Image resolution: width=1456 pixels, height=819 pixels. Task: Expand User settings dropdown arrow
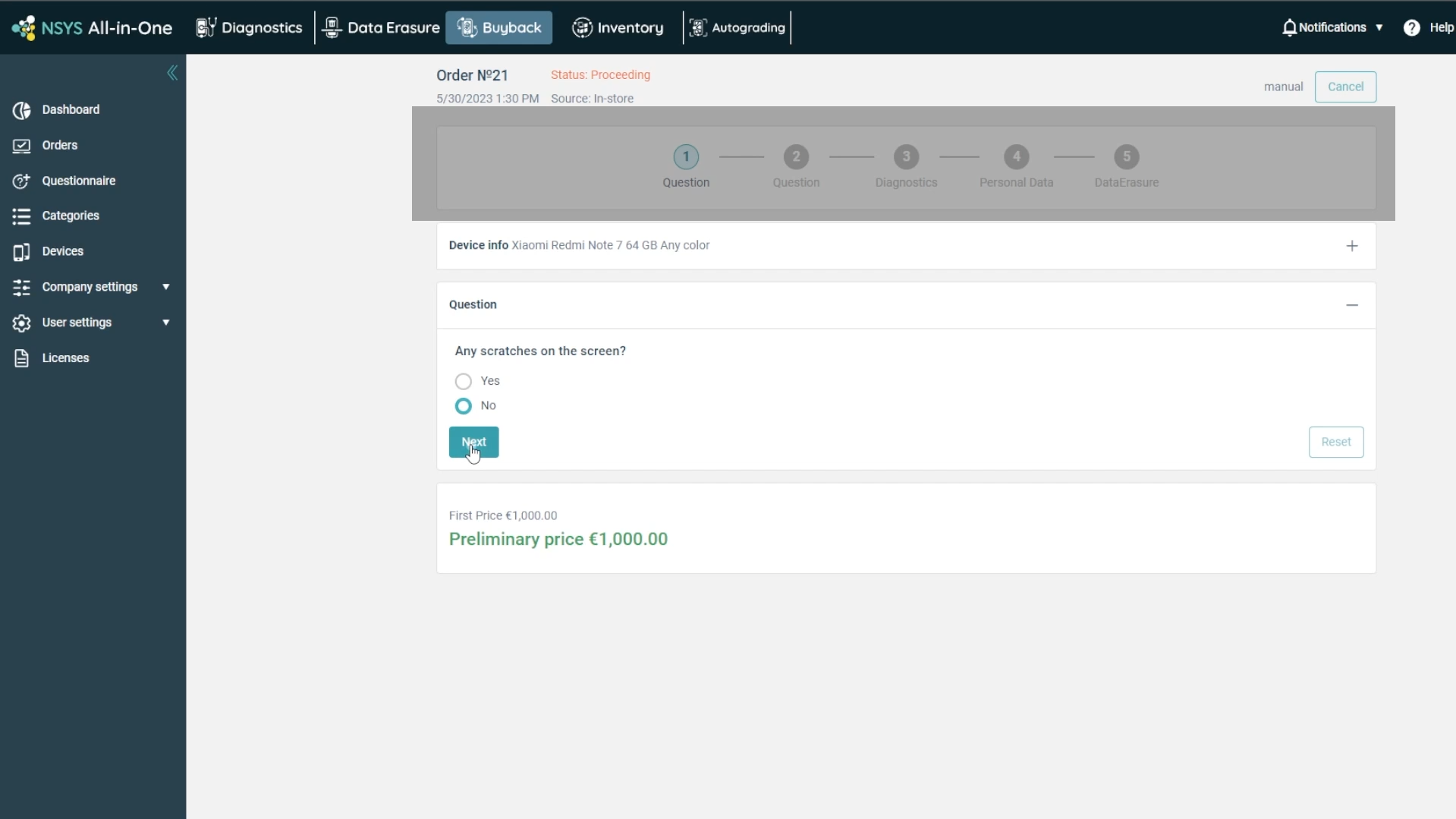(165, 323)
